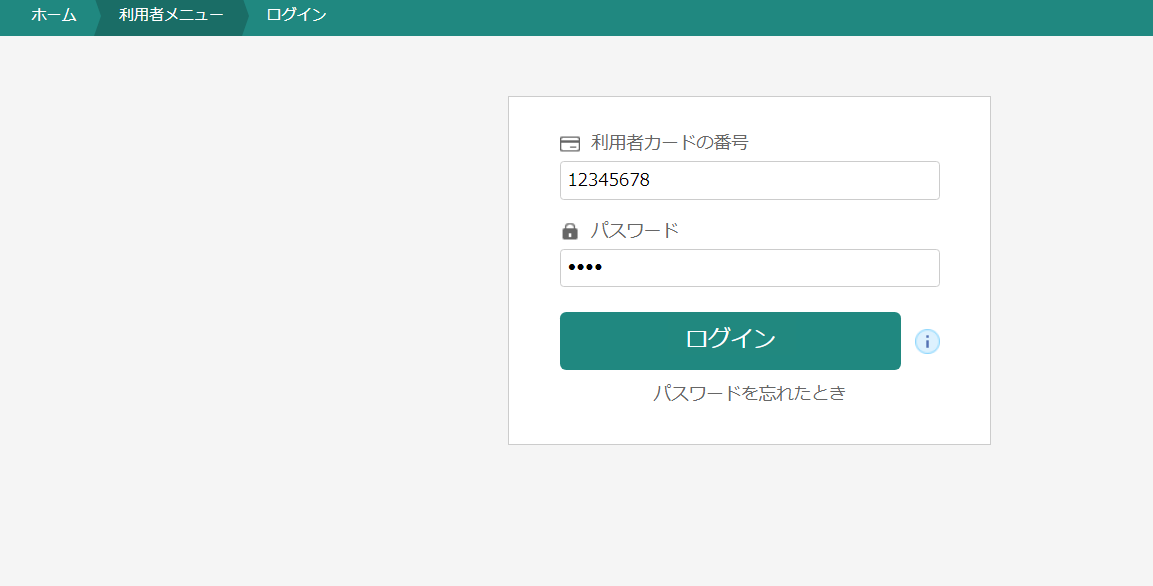Go to ホーム in the breadcrumb
Viewport: 1153px width, 586px height.
pyautogui.click(x=54, y=16)
